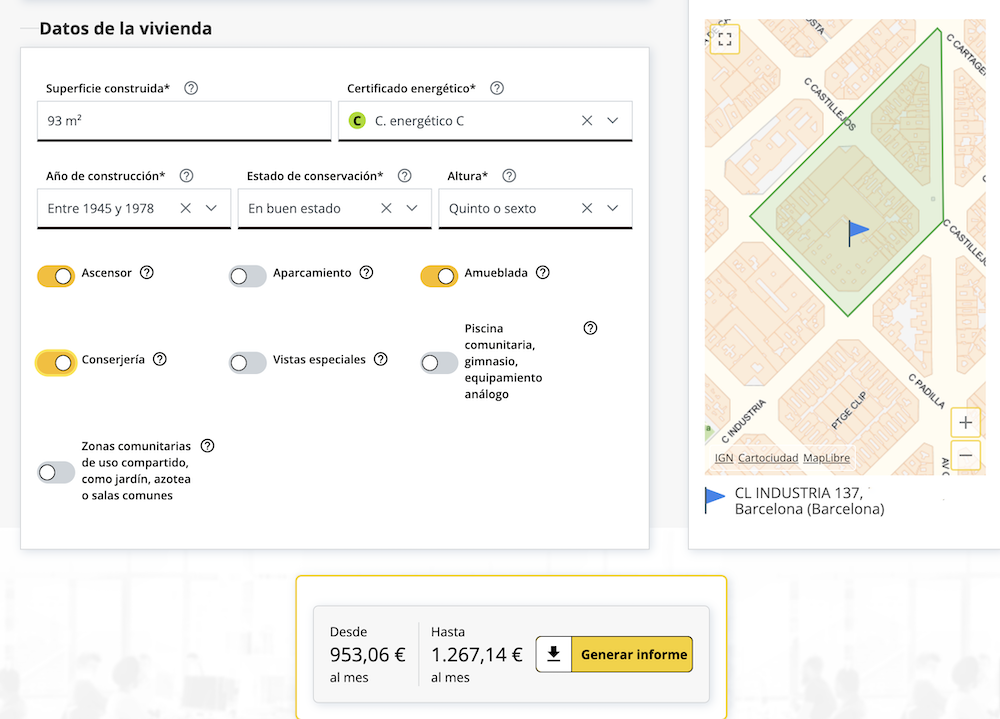Open the Cartociudad attribution link
The height and width of the screenshot is (719, 1000).
[768, 458]
